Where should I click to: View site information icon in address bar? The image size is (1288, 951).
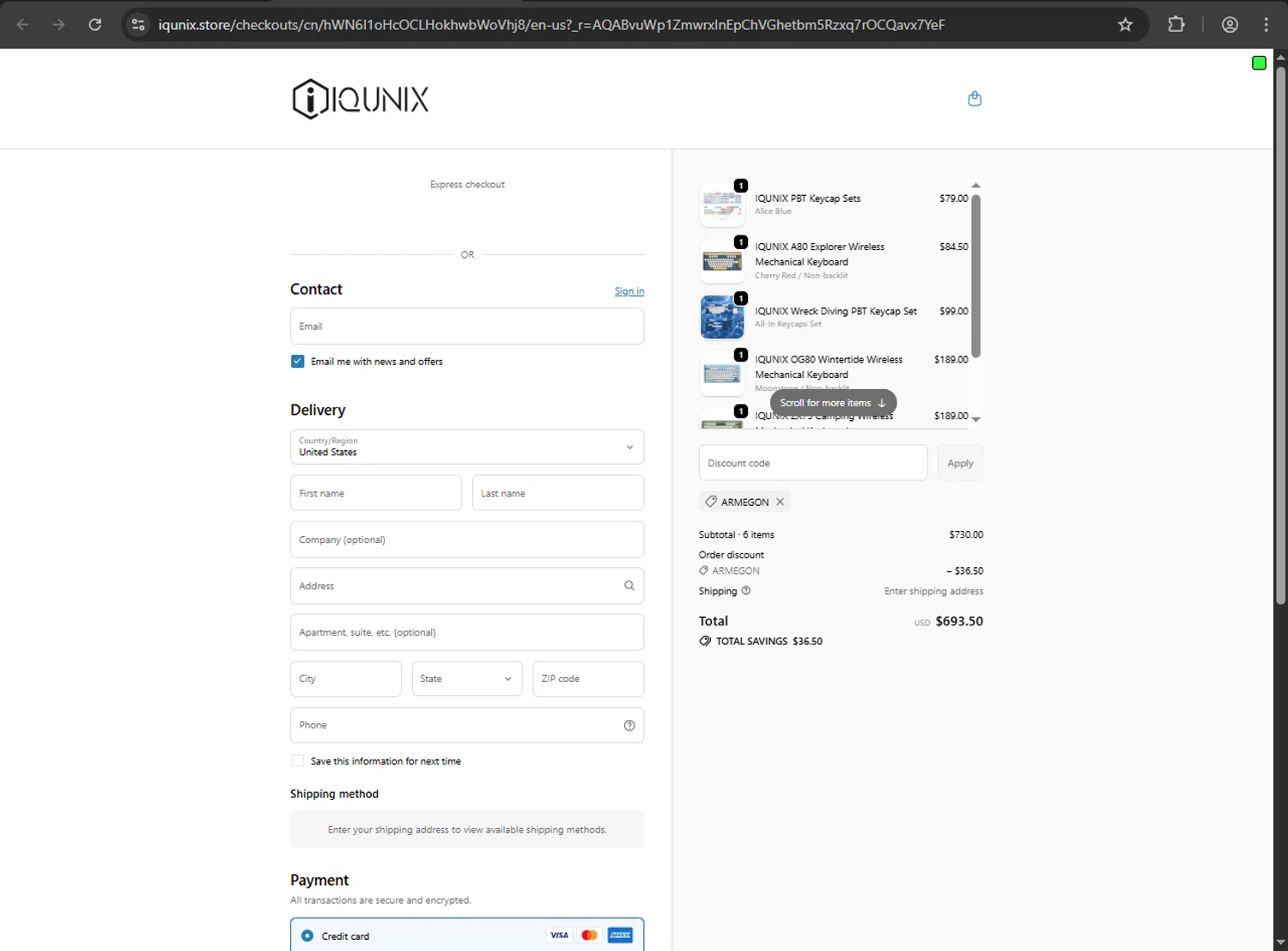click(x=138, y=25)
